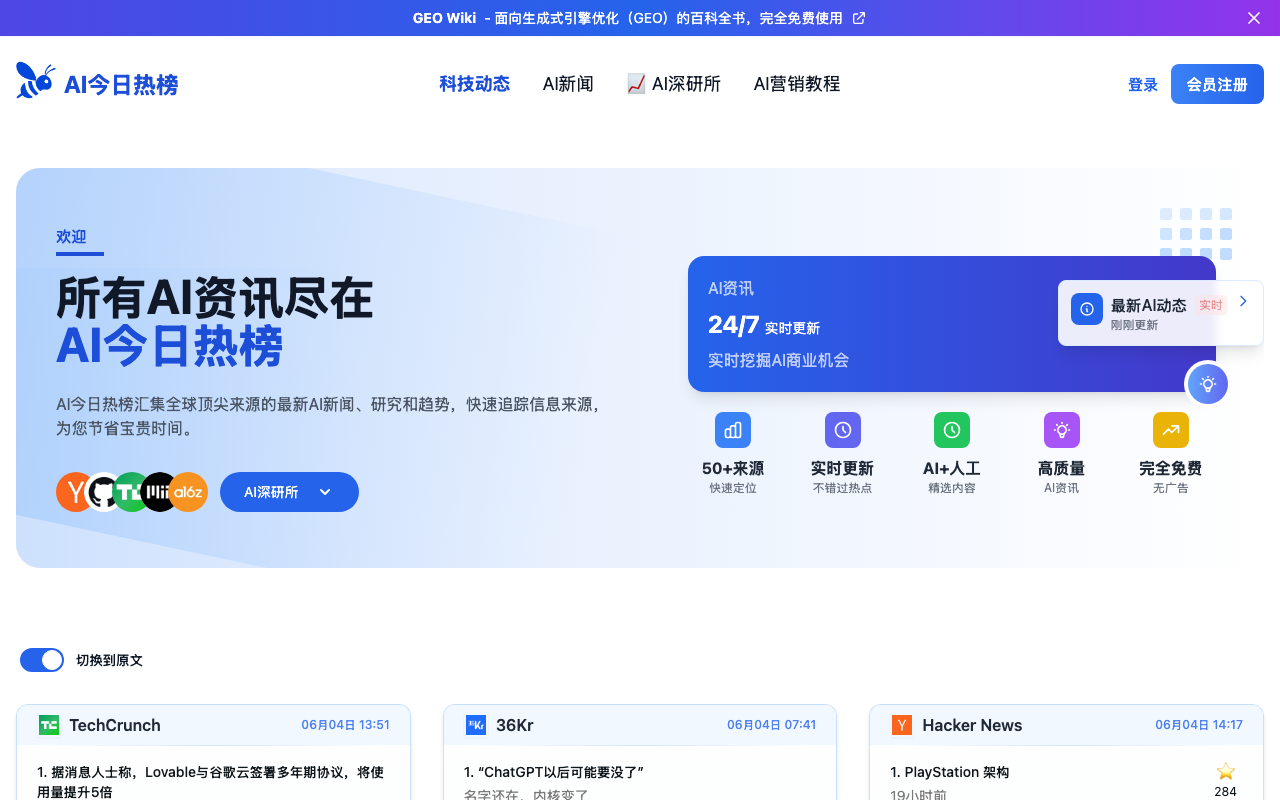Click the TechCrunch logo icon in the card header

[49, 725]
